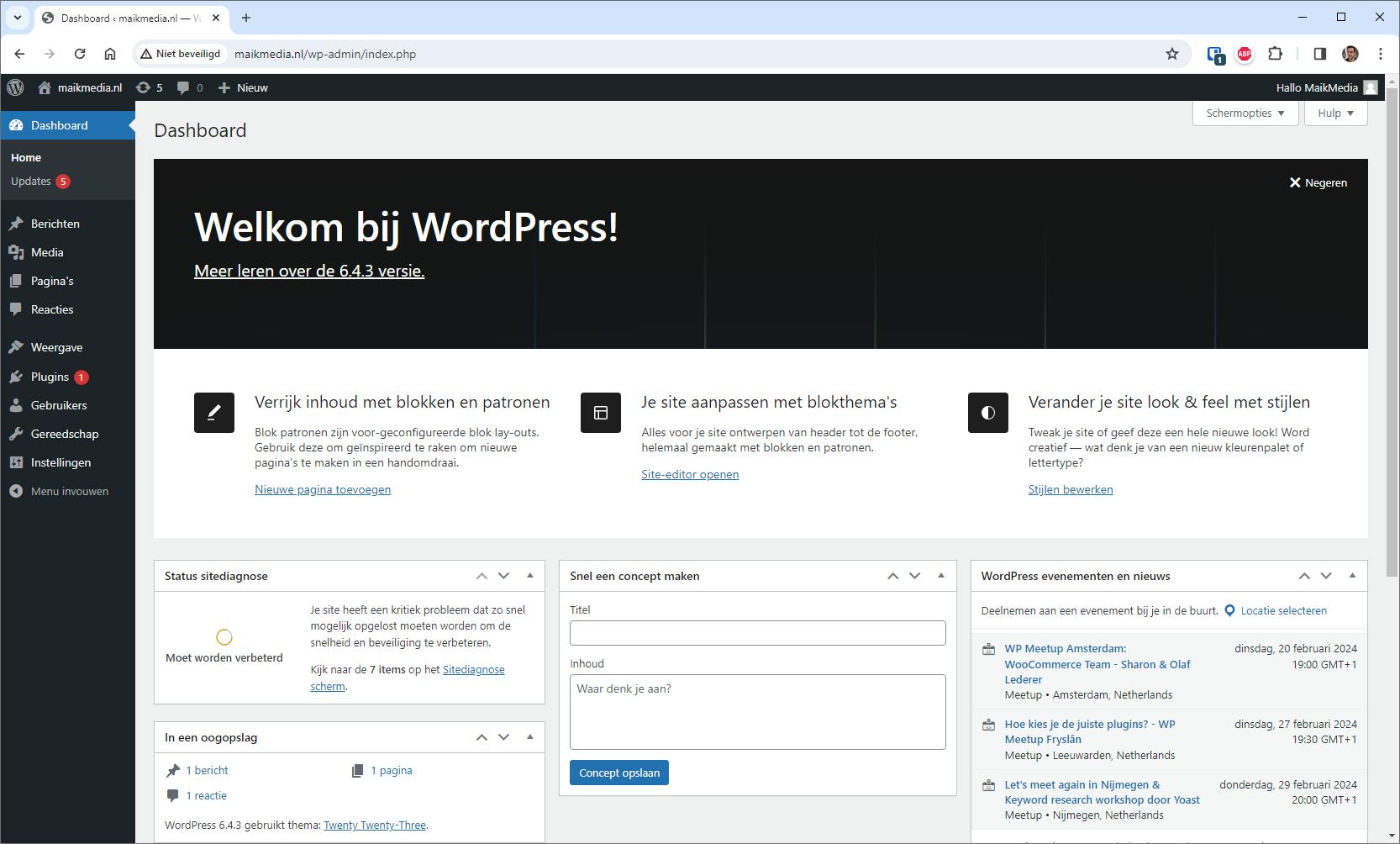Viewport: 1400px width, 844px height.
Task: Click the browser home button
Action: (110, 54)
